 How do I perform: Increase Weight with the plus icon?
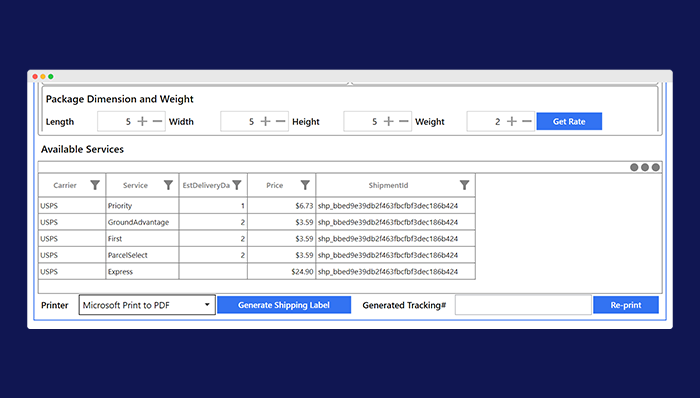(x=512, y=121)
